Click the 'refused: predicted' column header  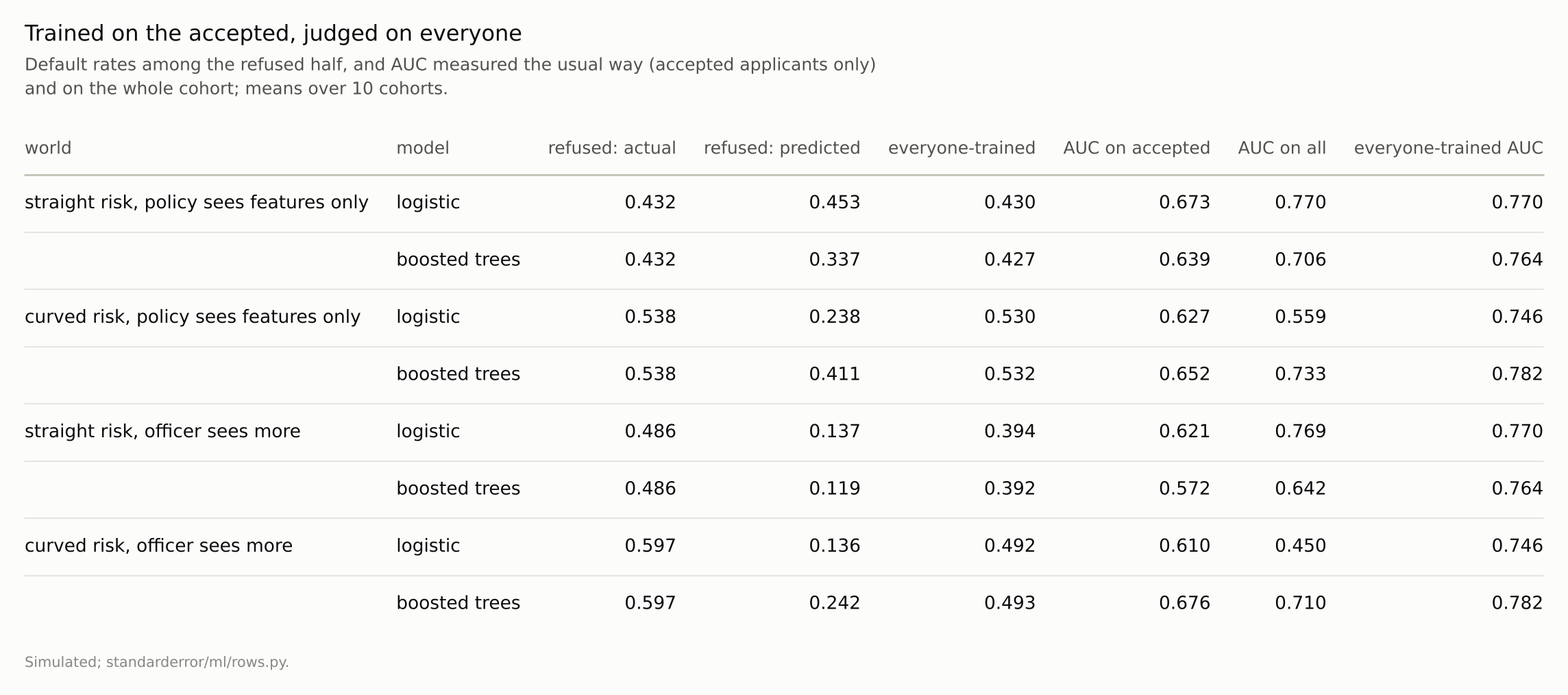pyautogui.click(x=782, y=148)
